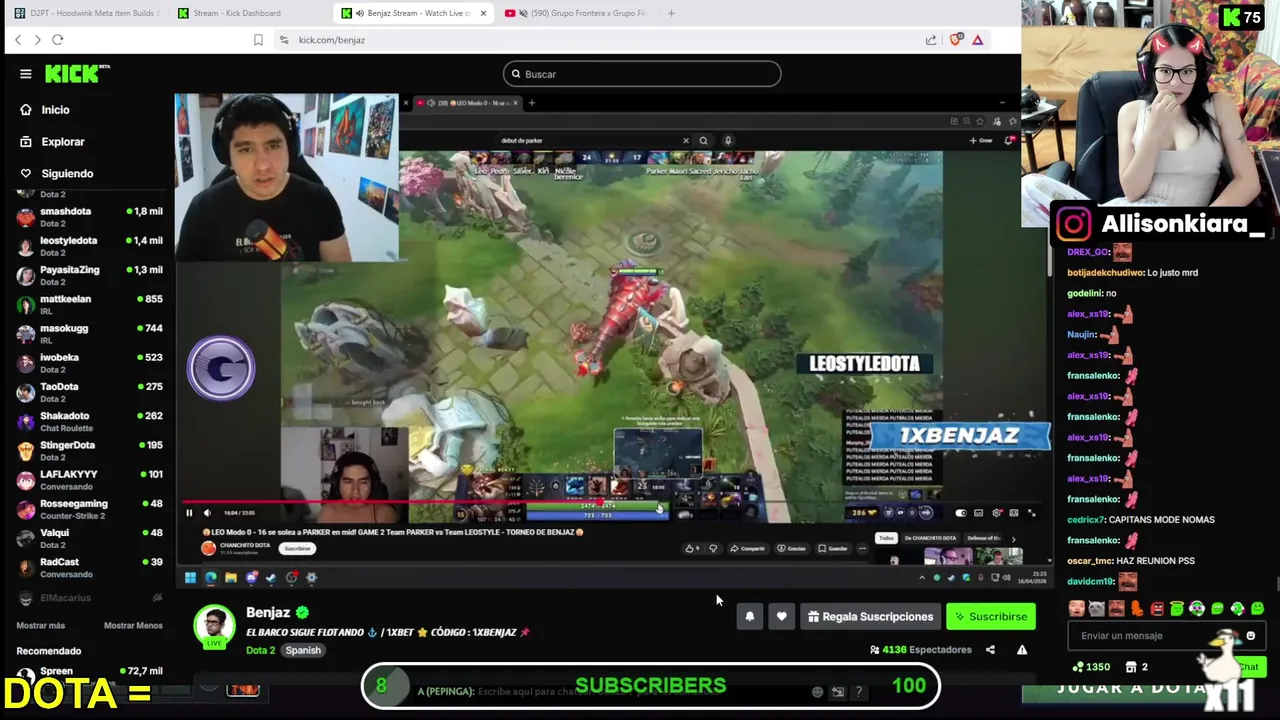Go to Inicio in sidebar

[x=56, y=110]
